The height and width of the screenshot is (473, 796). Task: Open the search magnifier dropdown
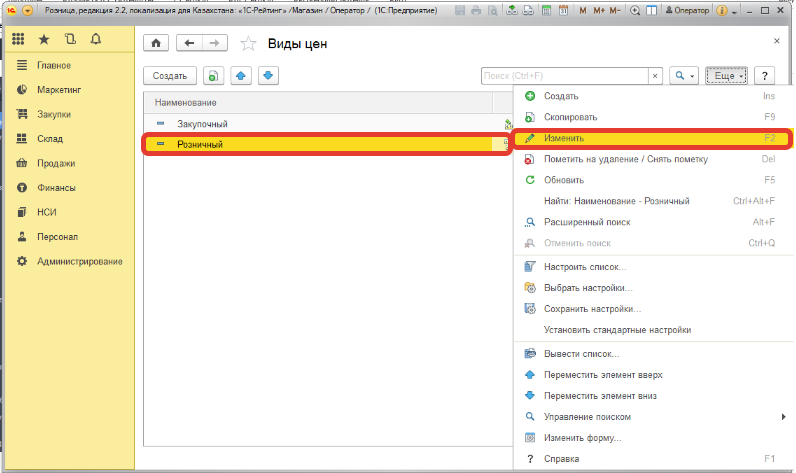coord(683,76)
